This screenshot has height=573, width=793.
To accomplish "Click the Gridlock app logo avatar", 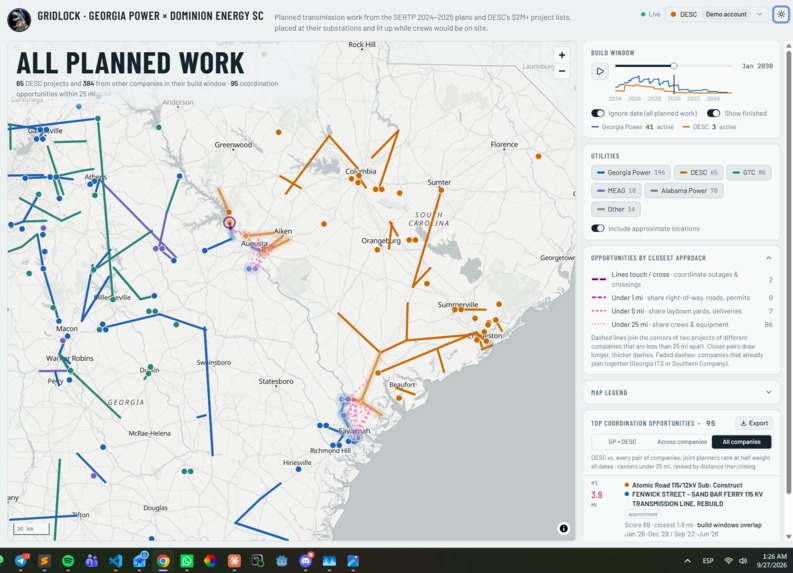I will 19,20.
